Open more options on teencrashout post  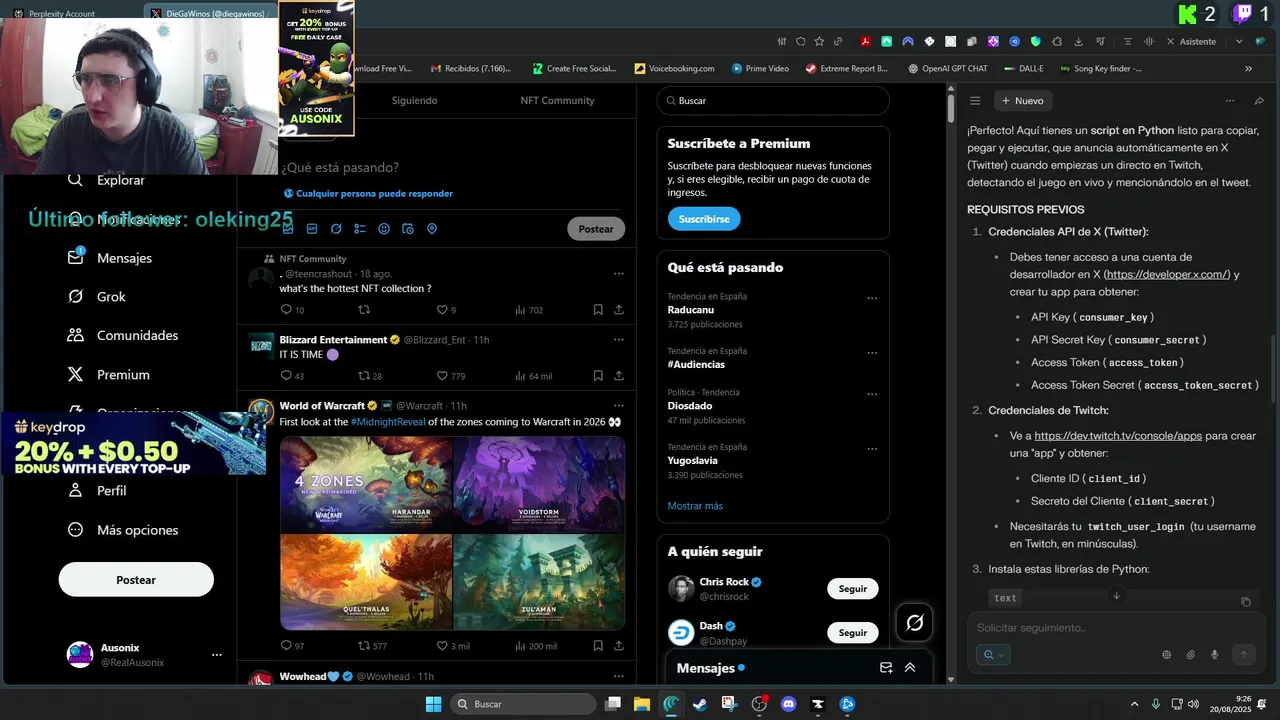pyautogui.click(x=619, y=274)
